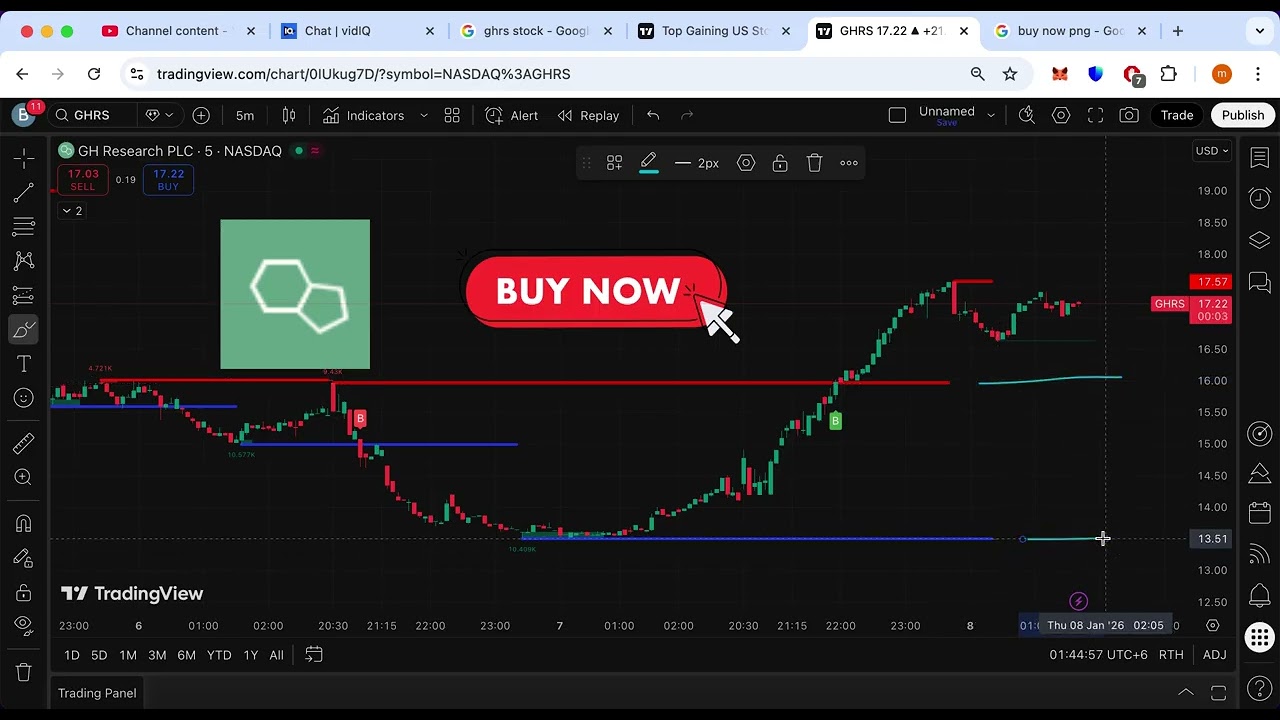Open the line color pencil in floating toolbar

coord(648,163)
